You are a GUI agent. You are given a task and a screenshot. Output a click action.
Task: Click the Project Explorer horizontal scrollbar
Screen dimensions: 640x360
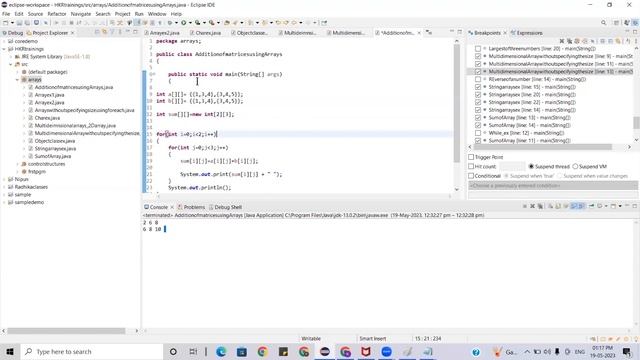[x=66, y=331]
